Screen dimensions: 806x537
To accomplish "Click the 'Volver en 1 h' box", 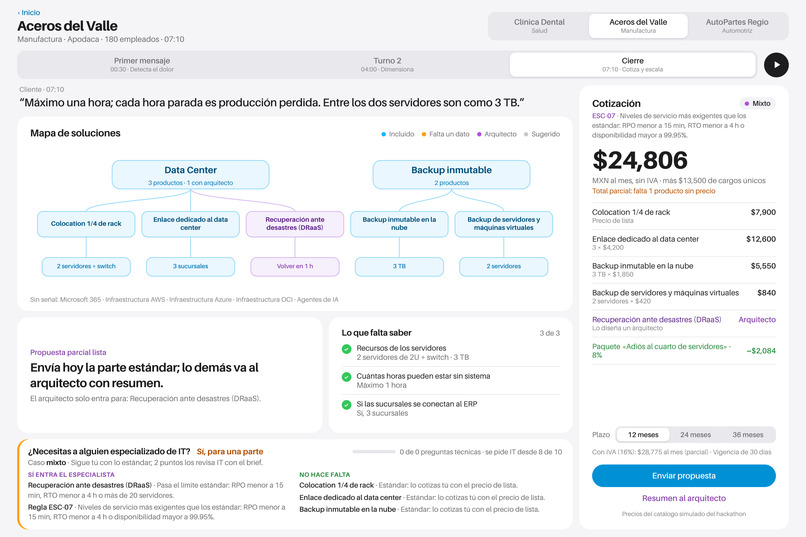I will 295,267.
